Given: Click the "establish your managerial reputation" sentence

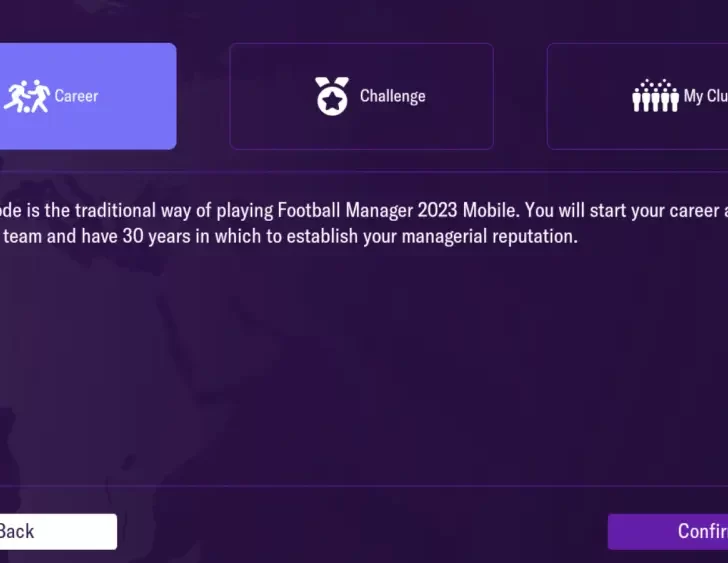Looking at the screenshot, I should [x=450, y=237].
